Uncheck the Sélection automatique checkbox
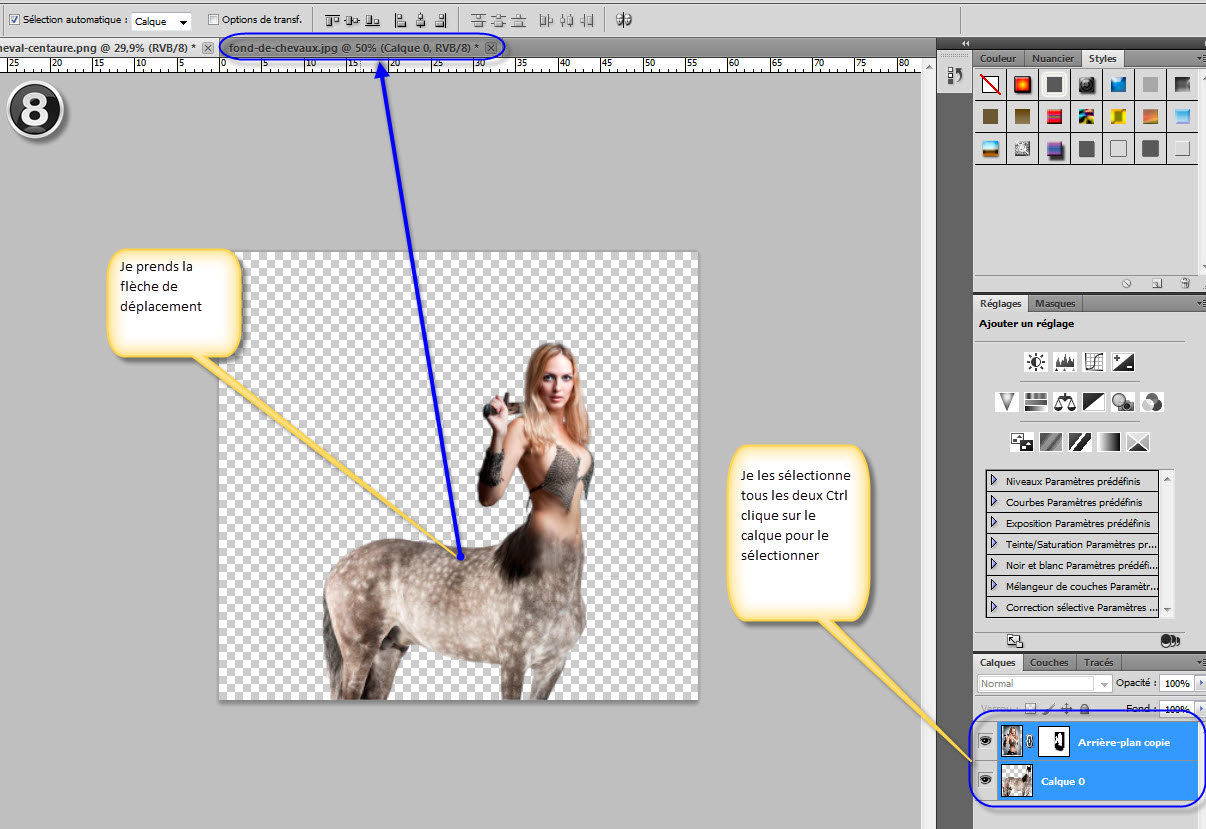Image resolution: width=1206 pixels, height=829 pixels. pos(13,20)
